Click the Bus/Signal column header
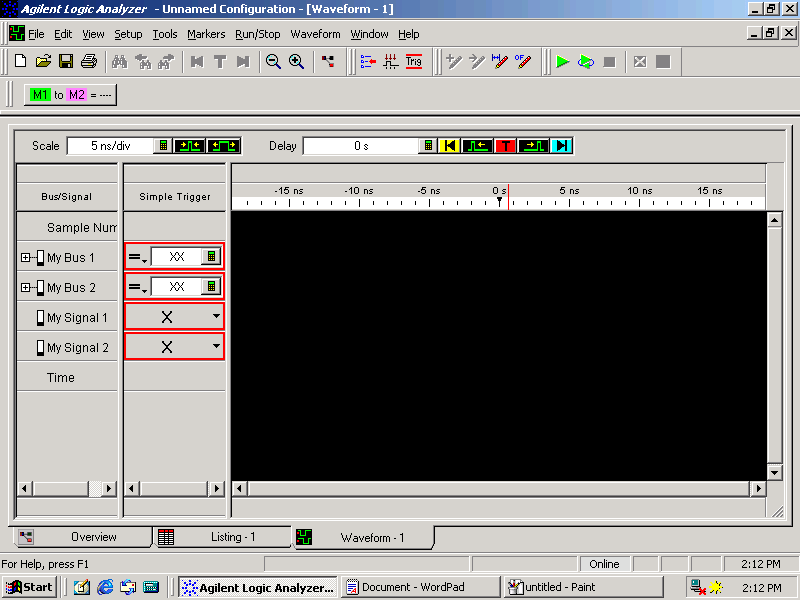 tap(67, 196)
